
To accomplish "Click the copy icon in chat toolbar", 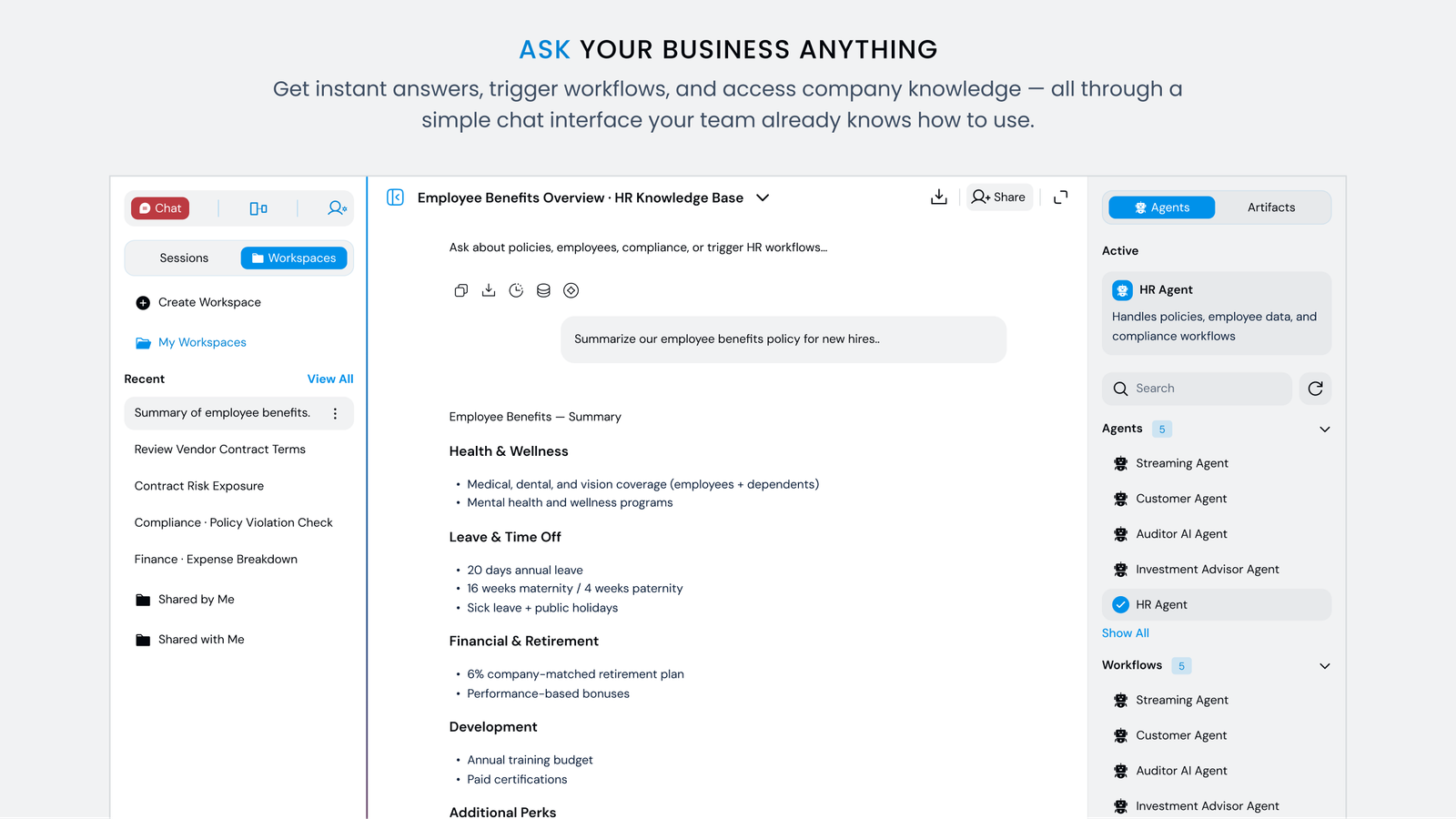I will click(461, 290).
